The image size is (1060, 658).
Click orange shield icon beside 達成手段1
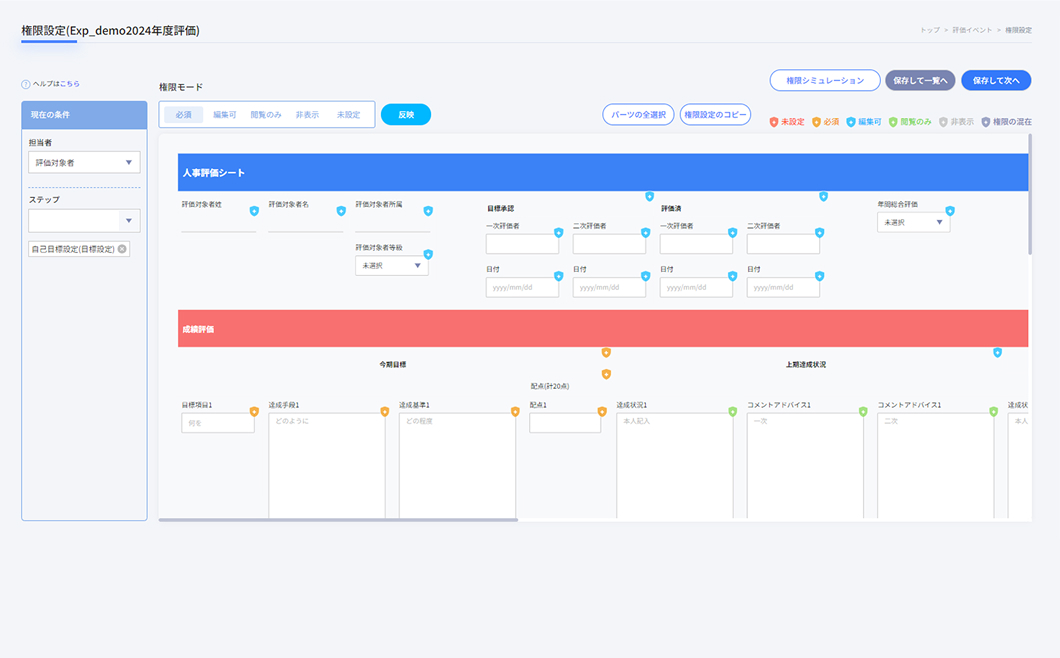pyautogui.click(x=385, y=411)
